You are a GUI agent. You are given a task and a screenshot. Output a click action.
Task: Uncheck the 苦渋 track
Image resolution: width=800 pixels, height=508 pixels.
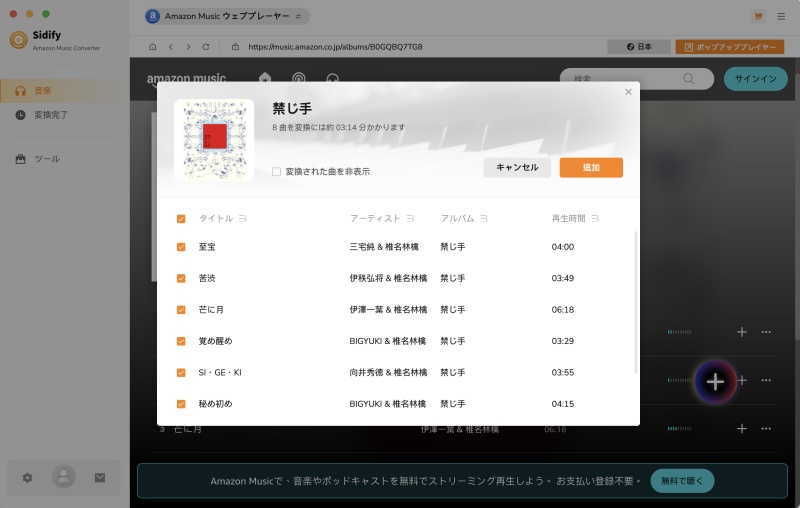click(181, 278)
